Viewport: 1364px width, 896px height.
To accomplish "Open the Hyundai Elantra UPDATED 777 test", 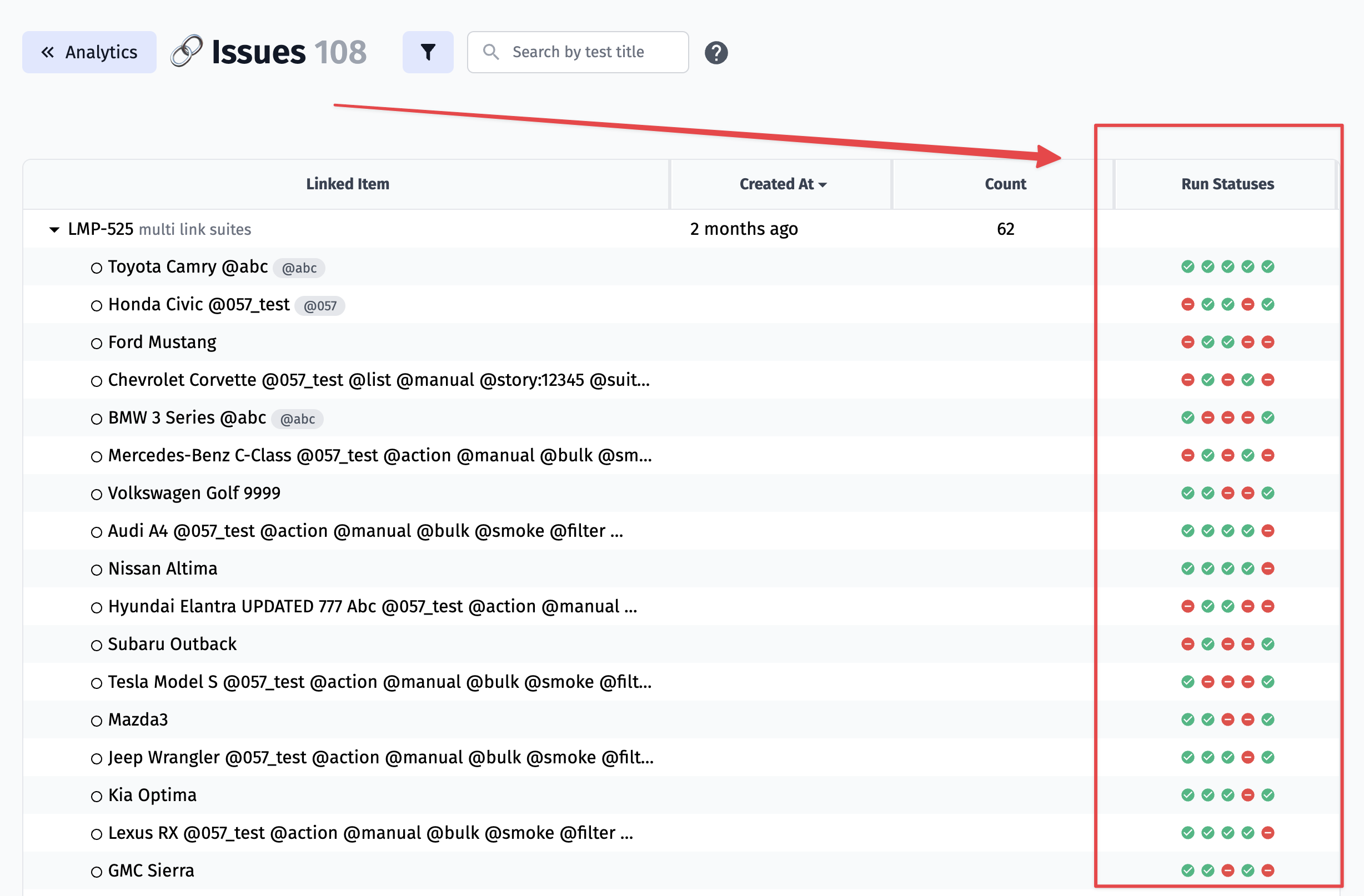I will pyautogui.click(x=373, y=607).
